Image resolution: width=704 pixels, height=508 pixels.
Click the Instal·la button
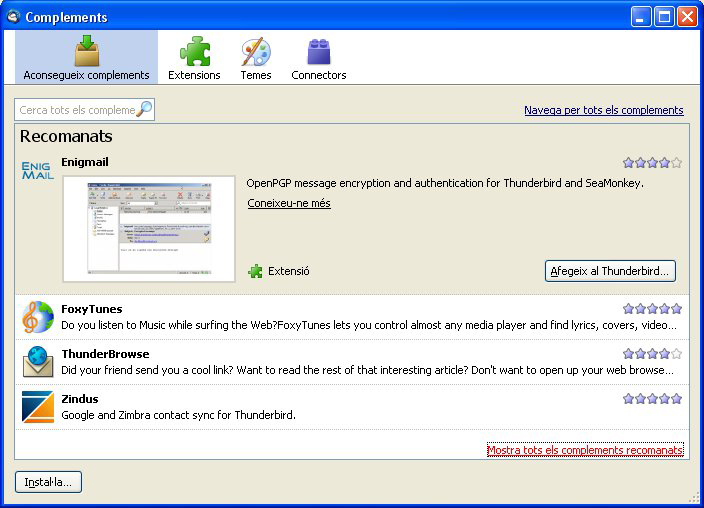pyautogui.click(x=48, y=482)
